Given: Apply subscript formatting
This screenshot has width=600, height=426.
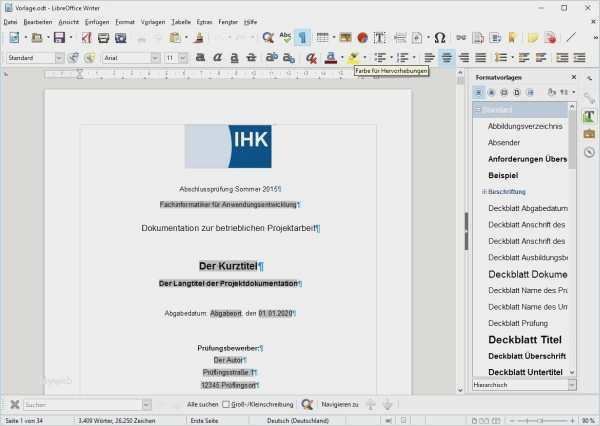Looking at the screenshot, I should (289, 58).
